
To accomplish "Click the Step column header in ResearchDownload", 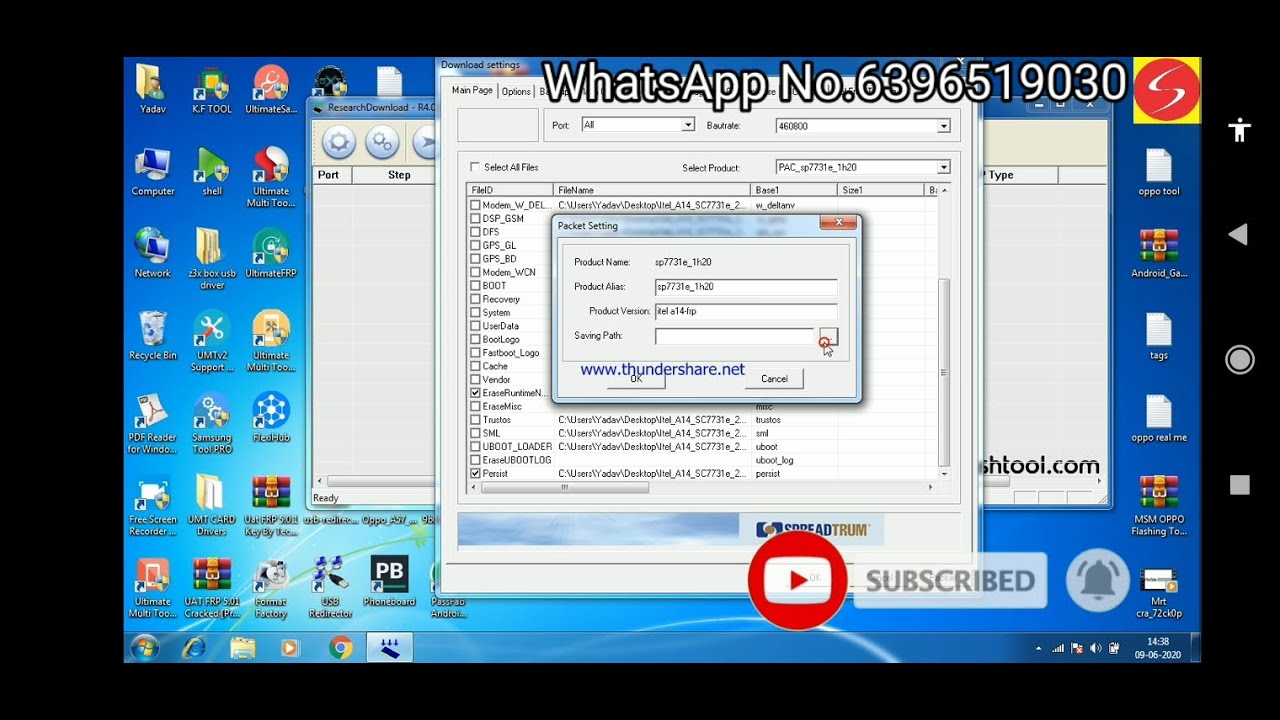I will [399, 175].
